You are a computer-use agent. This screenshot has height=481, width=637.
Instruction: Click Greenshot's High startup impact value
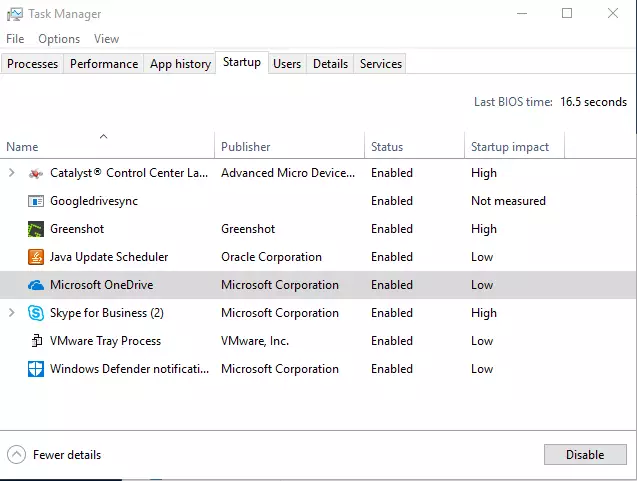[484, 229]
